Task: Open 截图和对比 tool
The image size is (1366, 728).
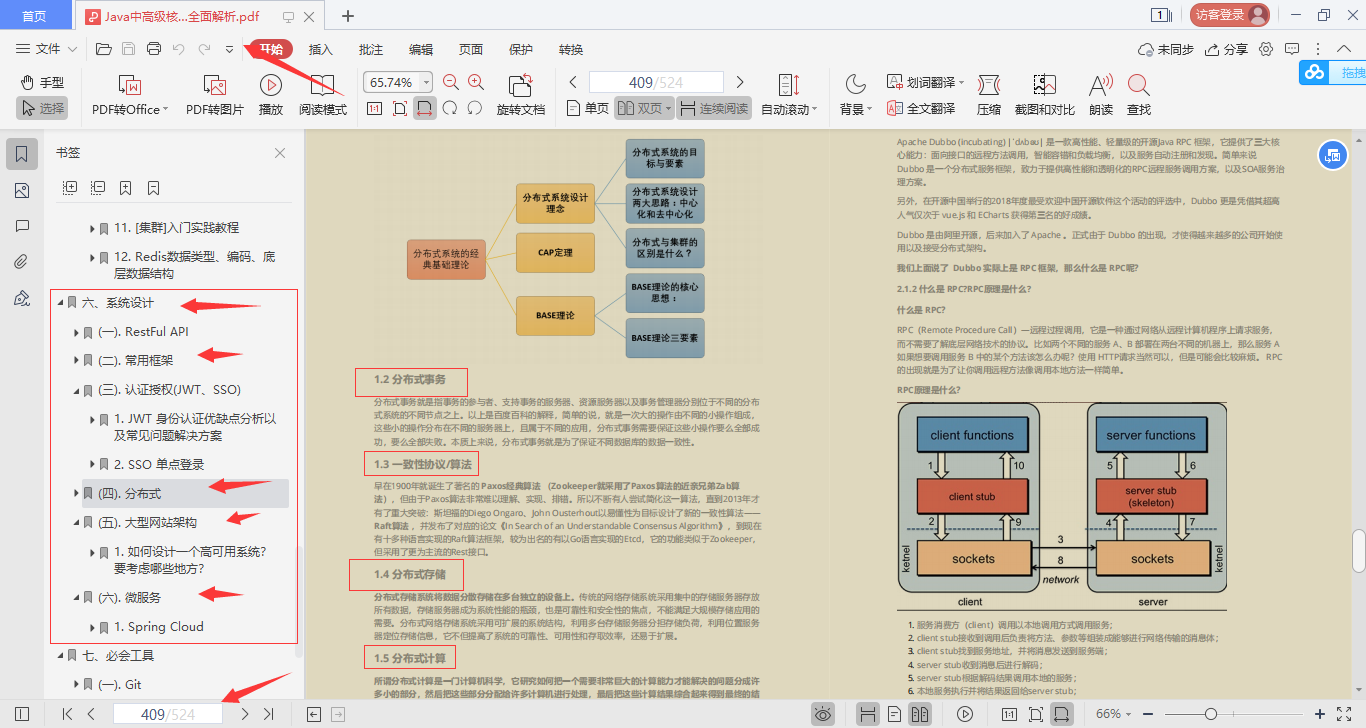Action: pyautogui.click(x=1045, y=96)
